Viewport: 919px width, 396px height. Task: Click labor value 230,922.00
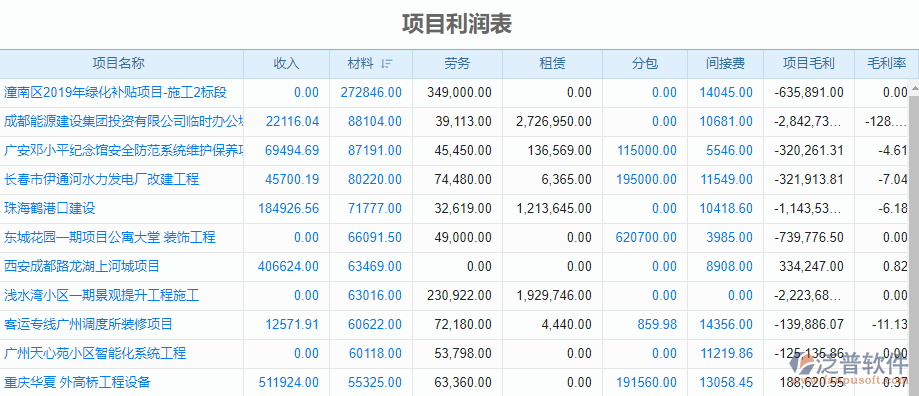[x=460, y=295]
